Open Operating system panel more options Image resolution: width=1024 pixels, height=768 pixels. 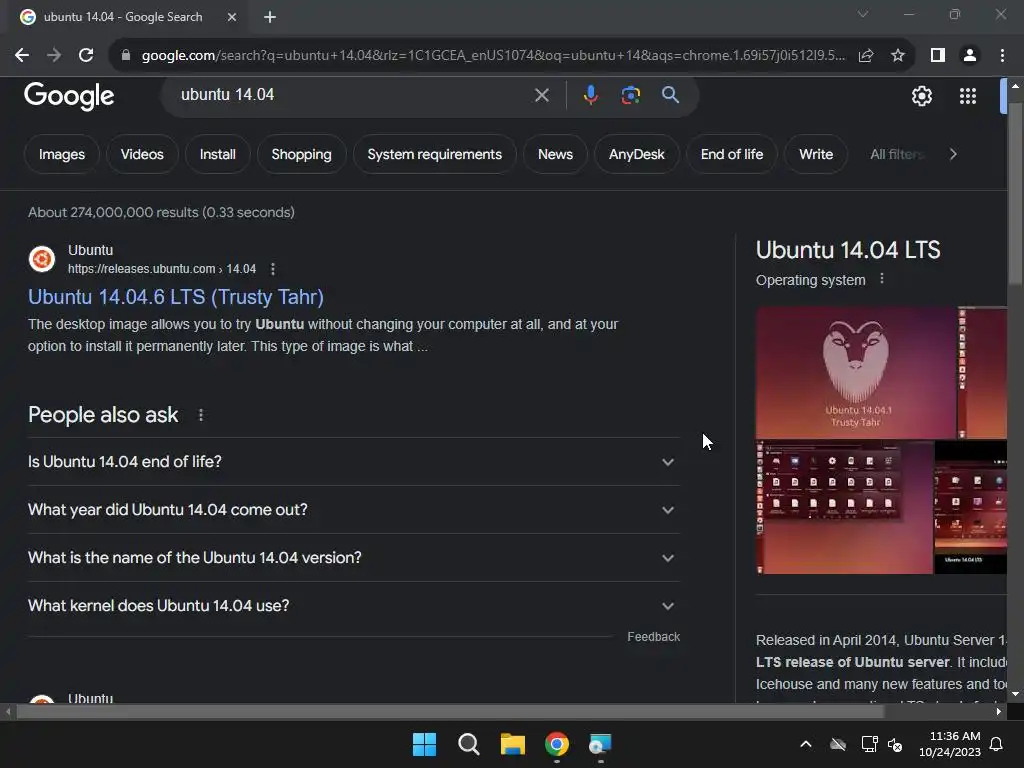click(882, 279)
